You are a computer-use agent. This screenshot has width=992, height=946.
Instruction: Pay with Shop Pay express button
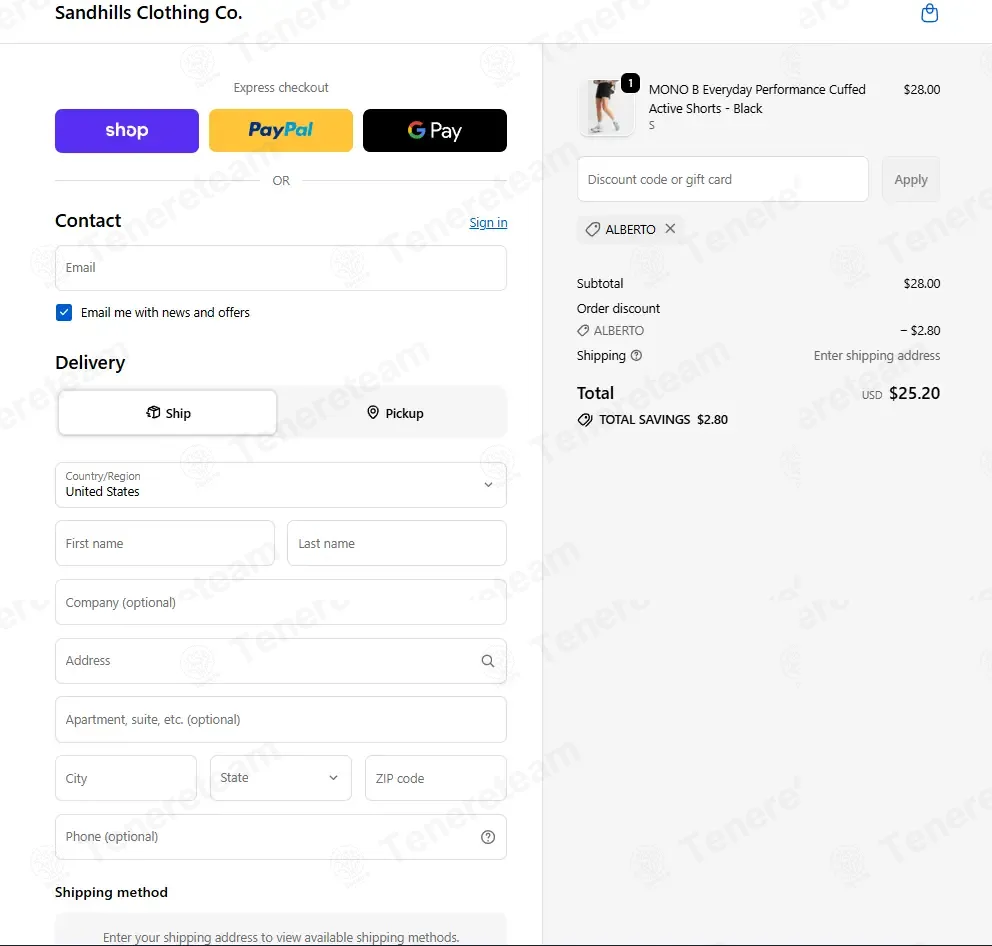(127, 130)
